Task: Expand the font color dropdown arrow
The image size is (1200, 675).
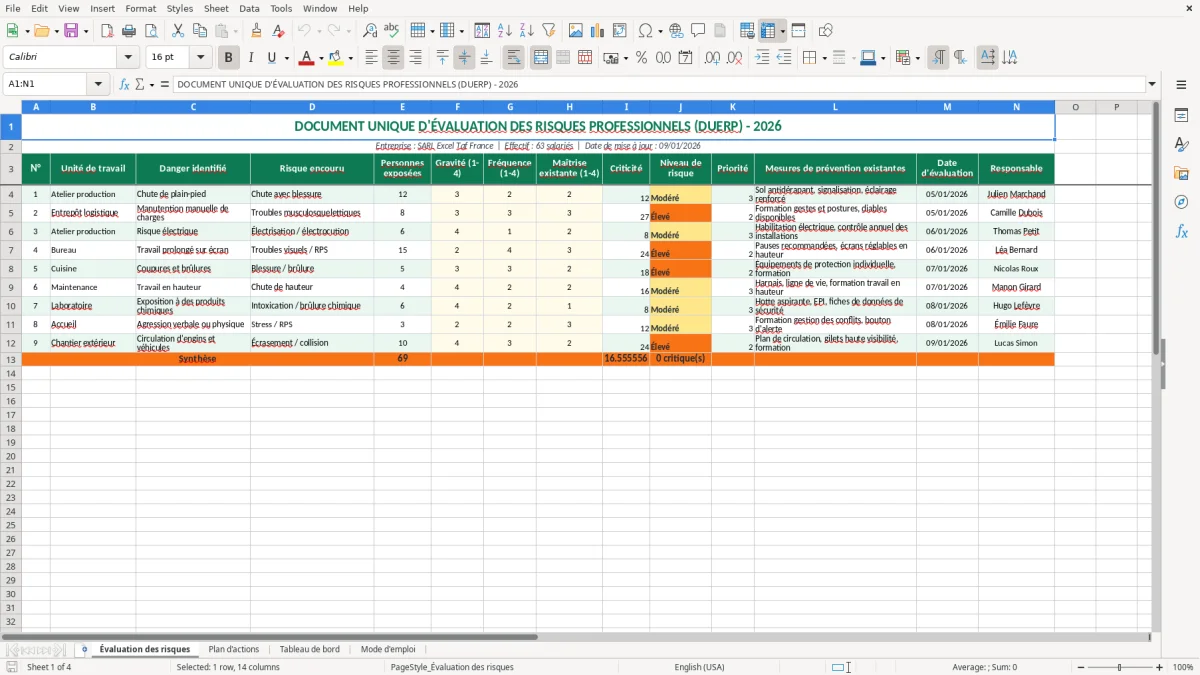Action: [321, 58]
